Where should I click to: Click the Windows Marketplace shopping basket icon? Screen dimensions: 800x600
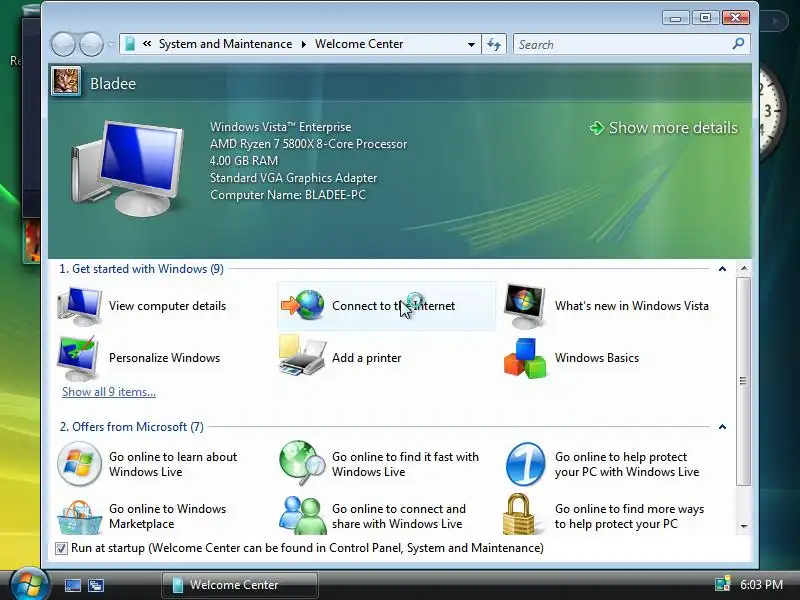pos(79,516)
